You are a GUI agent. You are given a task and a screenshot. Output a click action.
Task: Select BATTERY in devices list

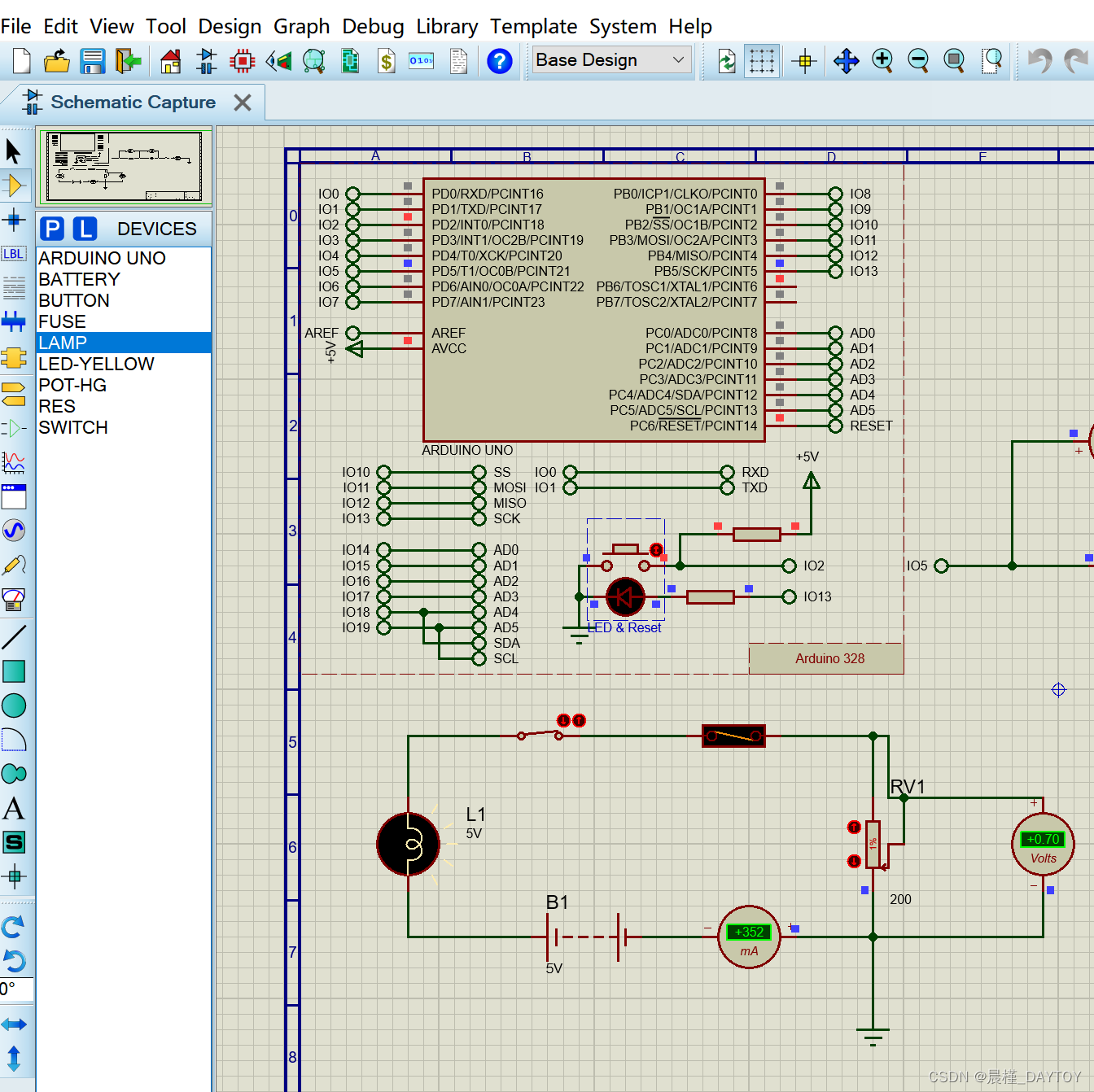point(124,279)
